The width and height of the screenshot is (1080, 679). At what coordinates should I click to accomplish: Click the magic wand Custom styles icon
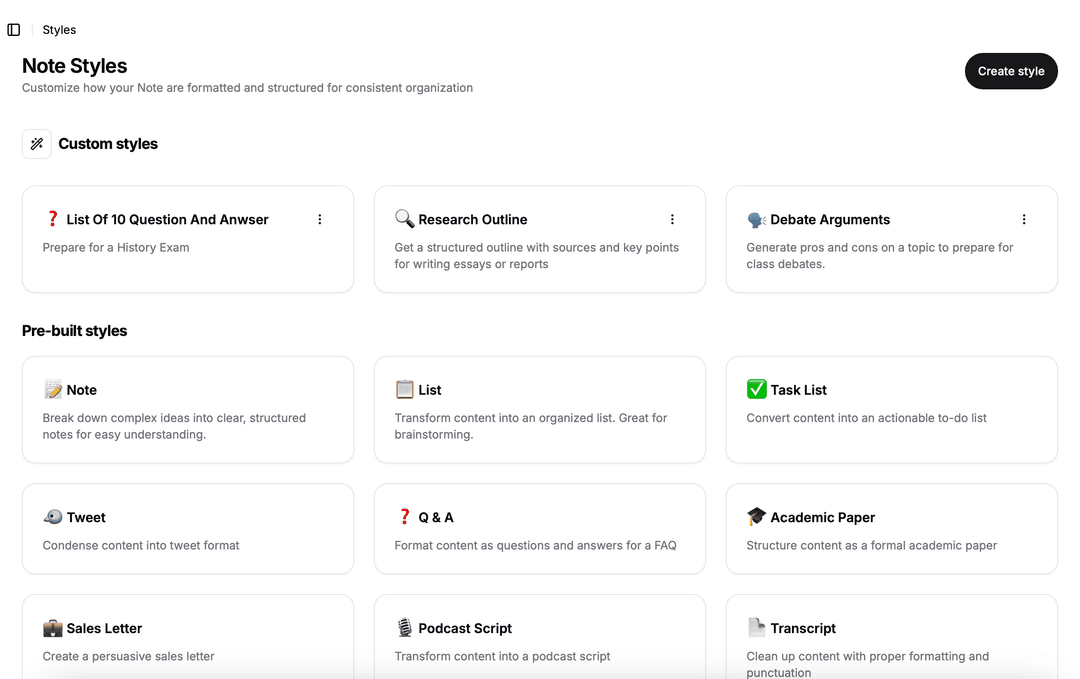(37, 144)
